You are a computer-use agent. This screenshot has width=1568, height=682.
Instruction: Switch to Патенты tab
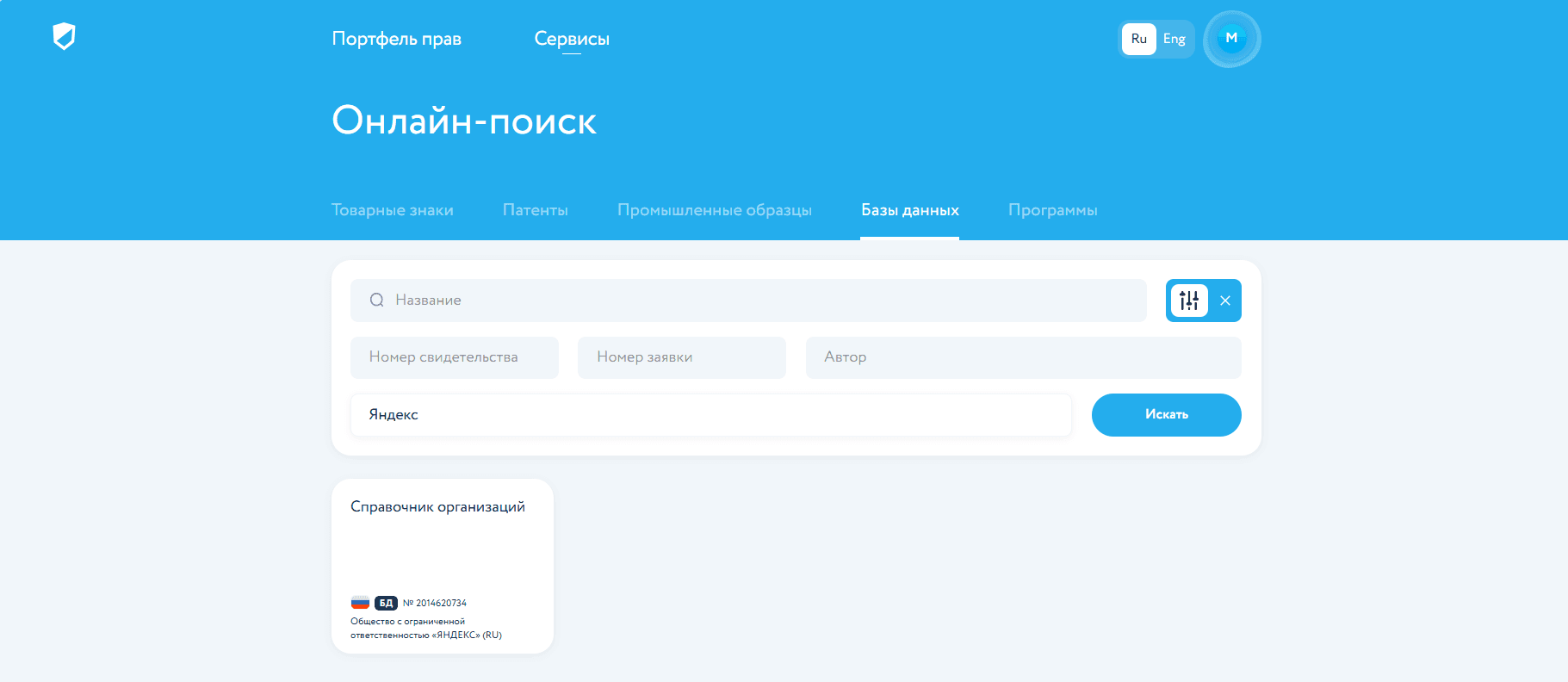click(535, 210)
